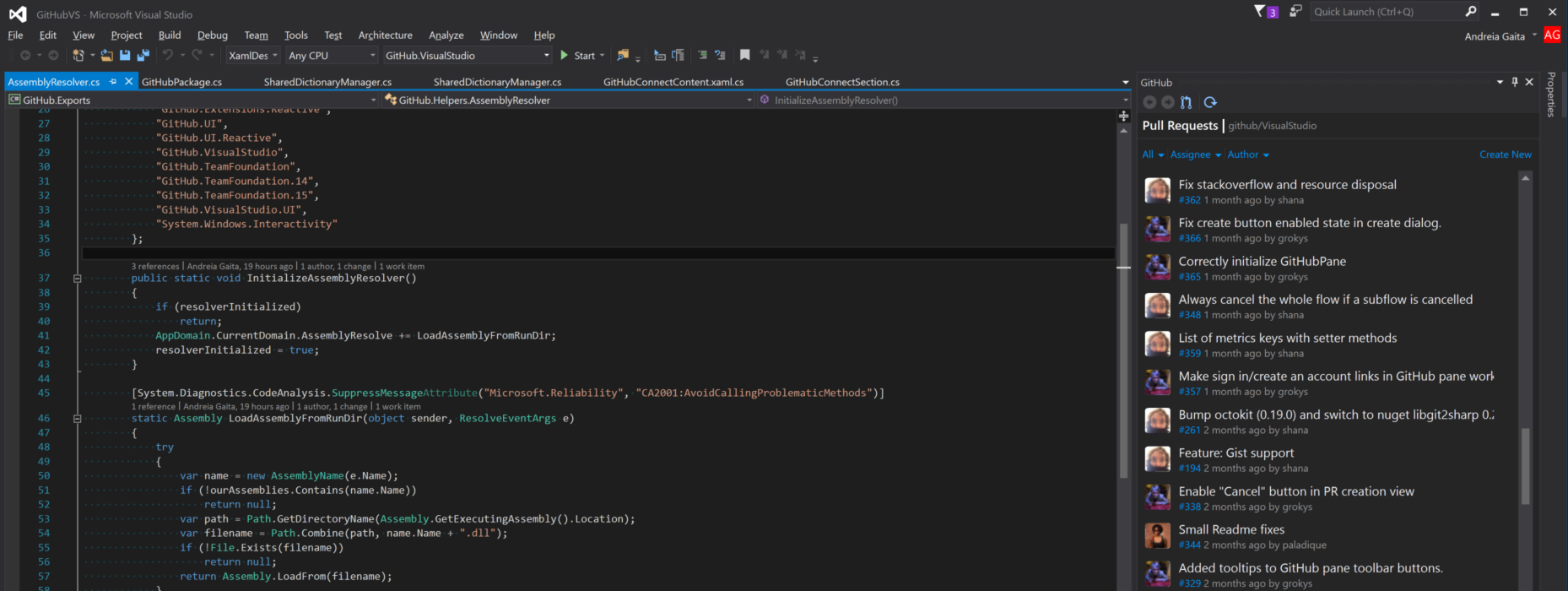
Task: Collapse the InitializeAssemblyResolver method outline
Action: coord(77,279)
